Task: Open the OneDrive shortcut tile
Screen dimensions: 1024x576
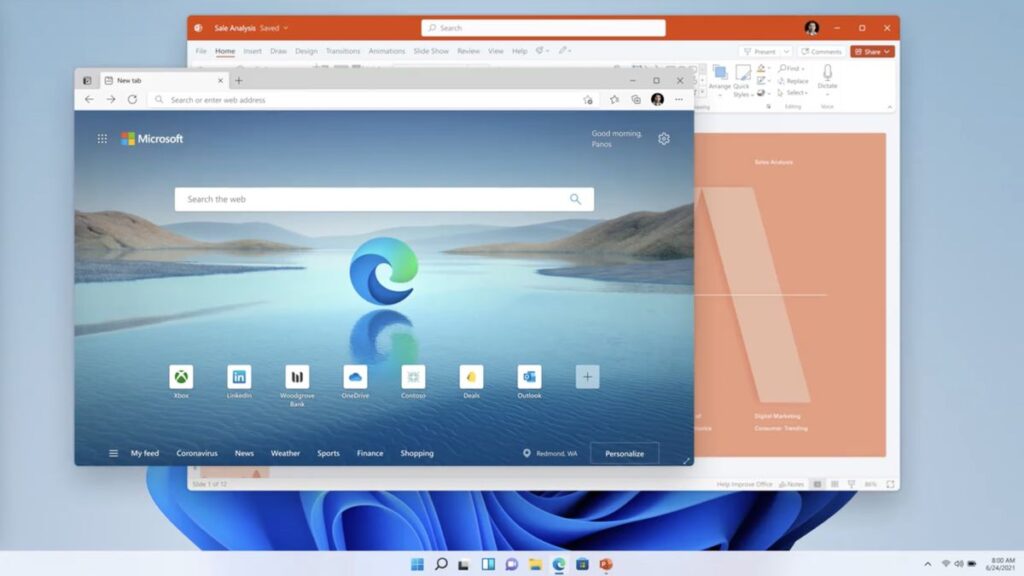Action: coord(355,378)
